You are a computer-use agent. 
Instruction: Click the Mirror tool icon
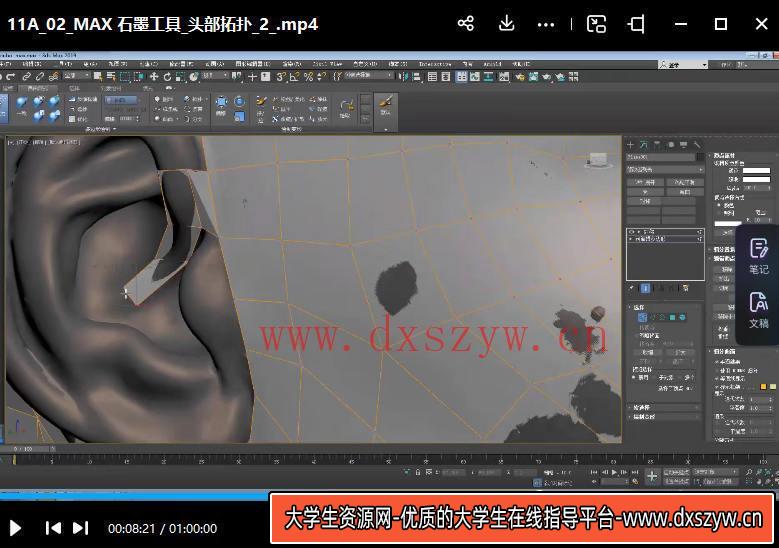(x=403, y=77)
